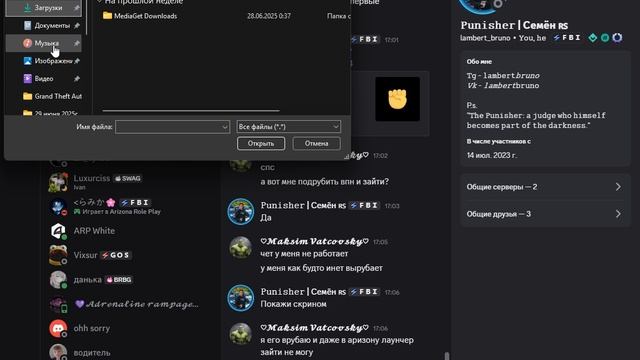Screen dimensions: 640x360
Task: Open Adrenaline rampage member entry
Action: point(131,304)
